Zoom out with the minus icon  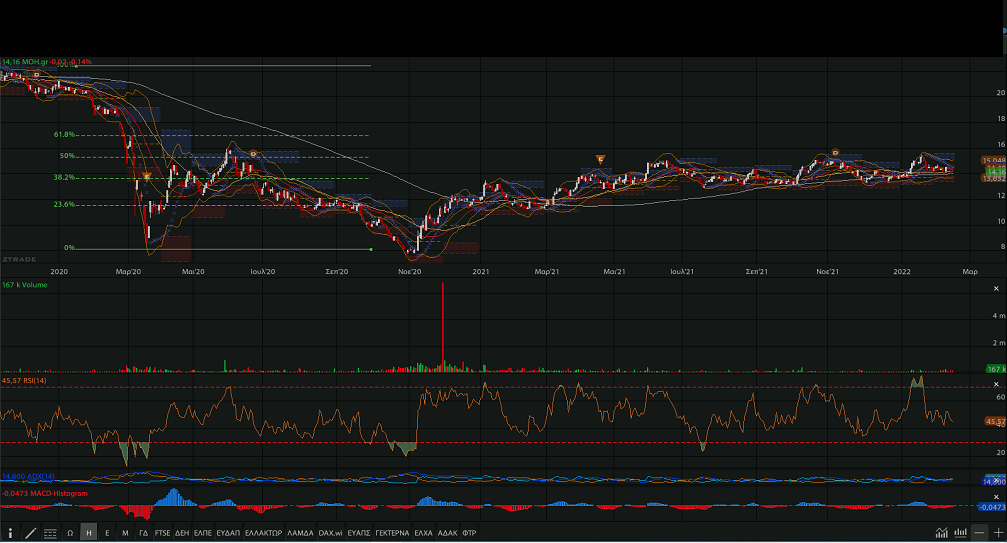click(979, 532)
